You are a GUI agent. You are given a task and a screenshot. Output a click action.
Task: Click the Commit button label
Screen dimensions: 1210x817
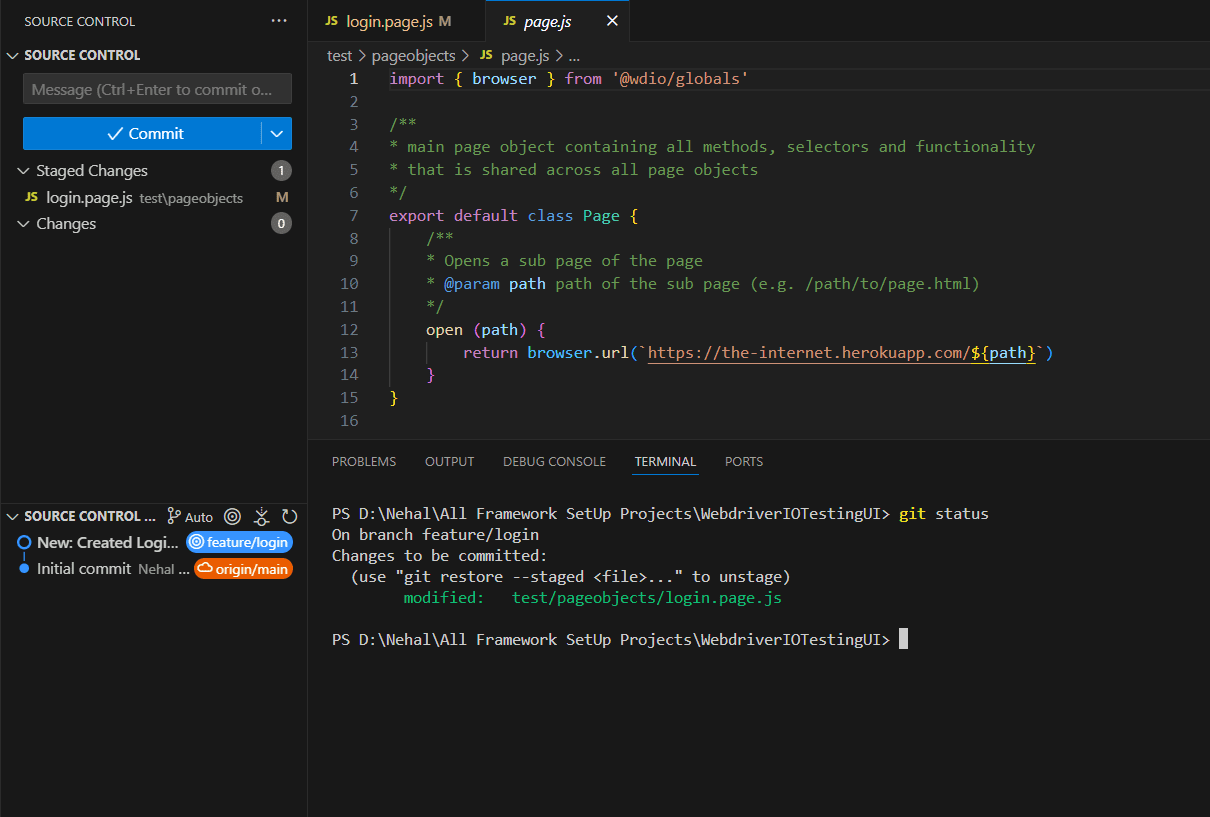click(156, 133)
